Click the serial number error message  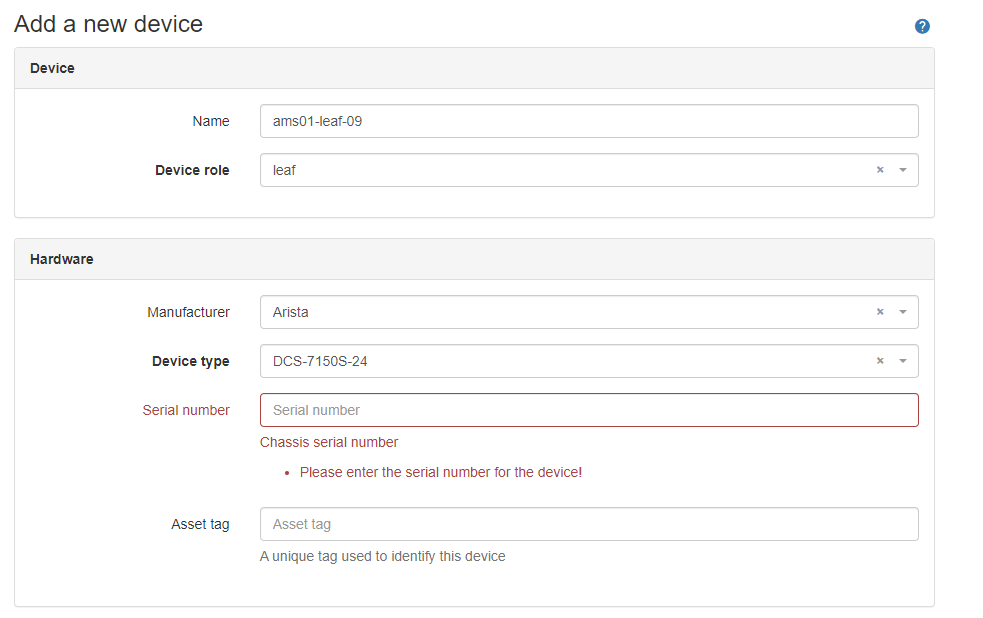pos(441,472)
